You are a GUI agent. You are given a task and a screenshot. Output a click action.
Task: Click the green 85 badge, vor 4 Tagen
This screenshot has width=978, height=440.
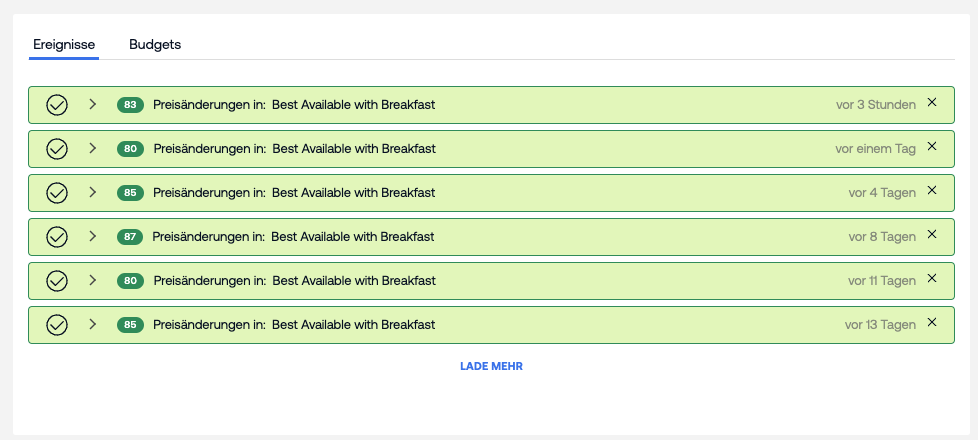[130, 193]
